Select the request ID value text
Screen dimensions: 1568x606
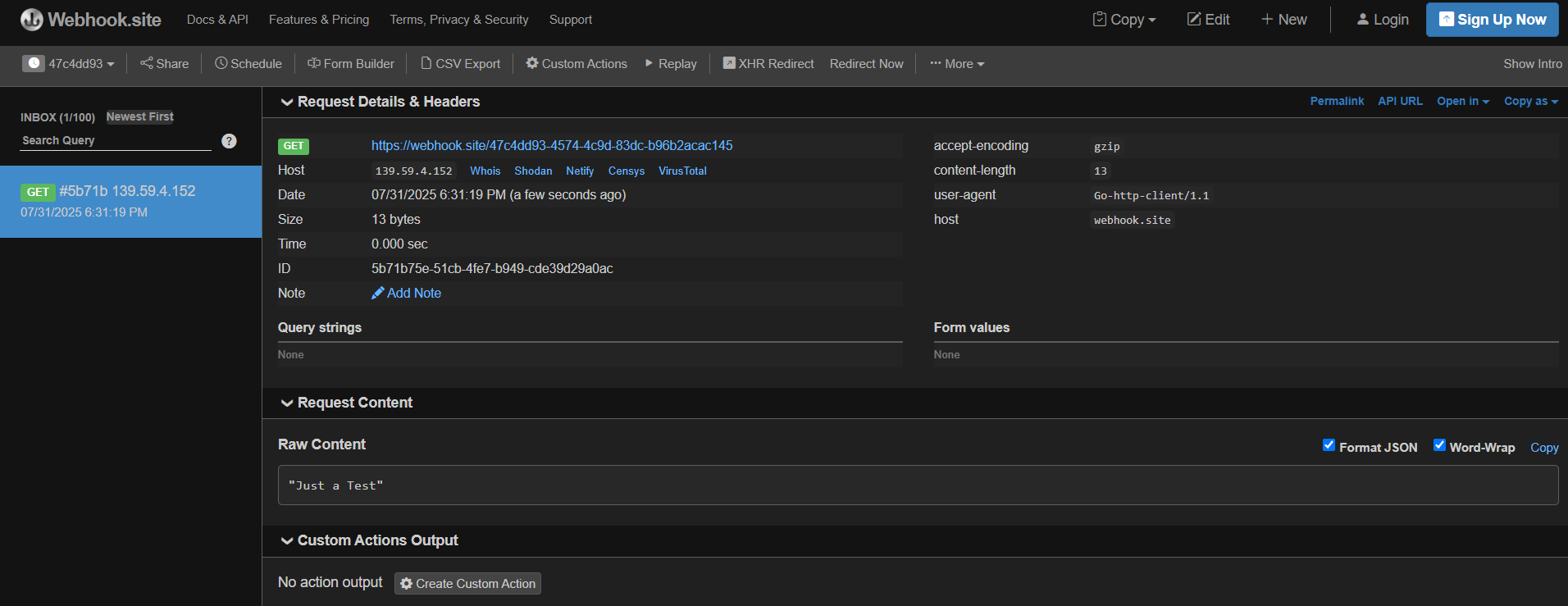click(x=492, y=269)
